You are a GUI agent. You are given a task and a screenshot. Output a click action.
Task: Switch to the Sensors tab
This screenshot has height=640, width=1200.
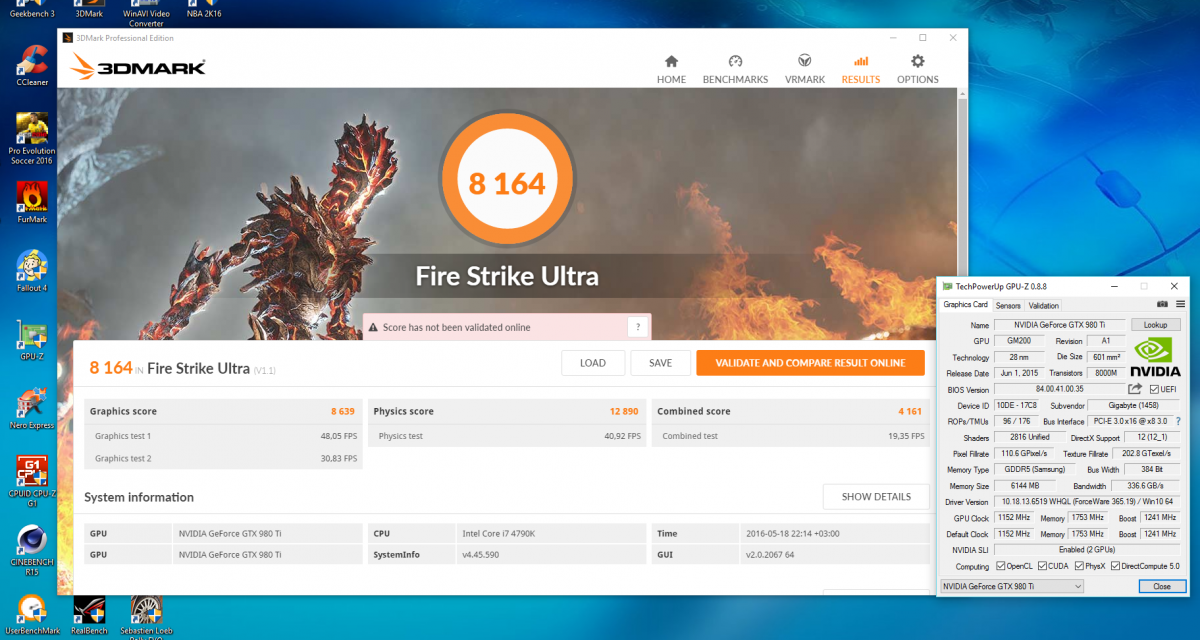click(x=1008, y=305)
